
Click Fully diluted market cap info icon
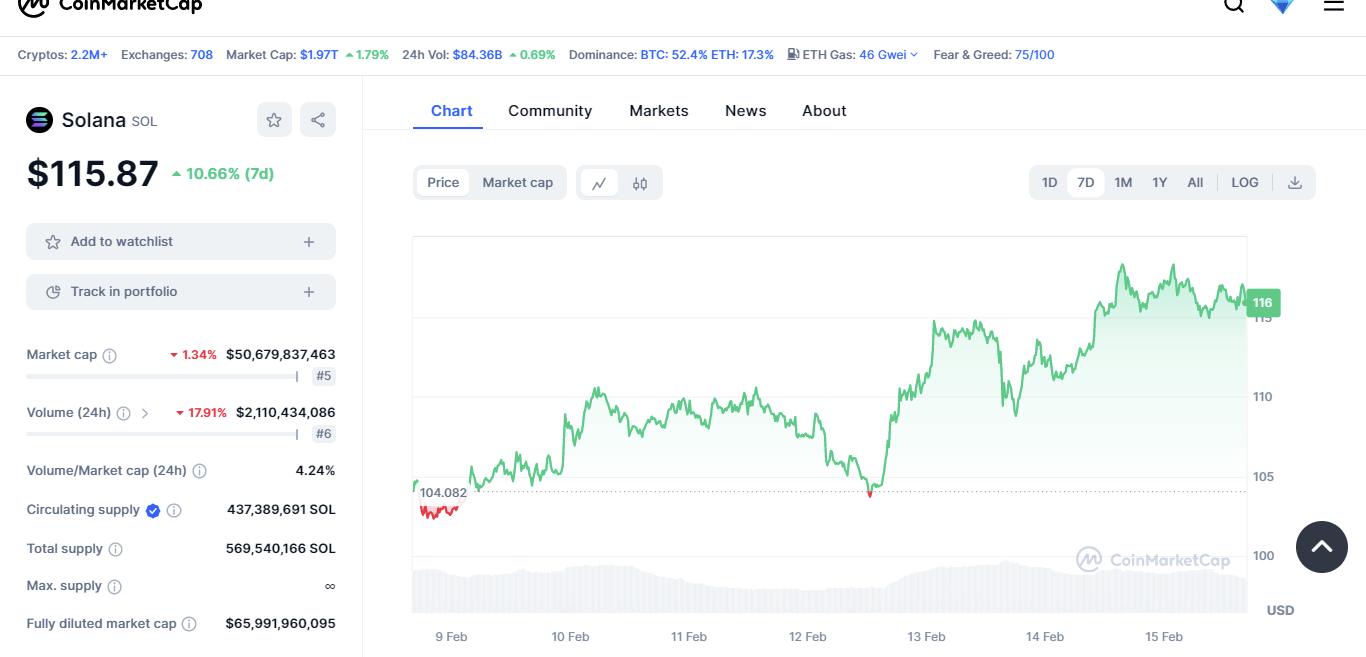189,624
